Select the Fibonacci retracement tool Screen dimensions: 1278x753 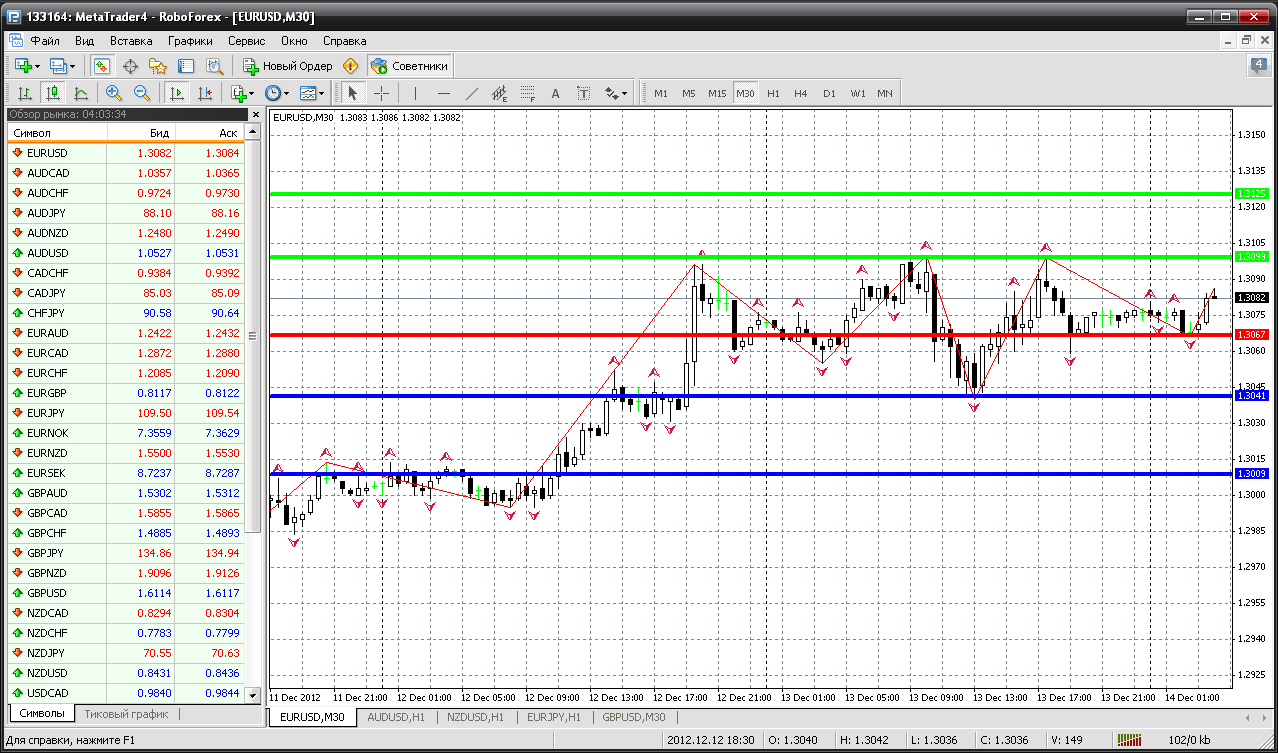528,93
